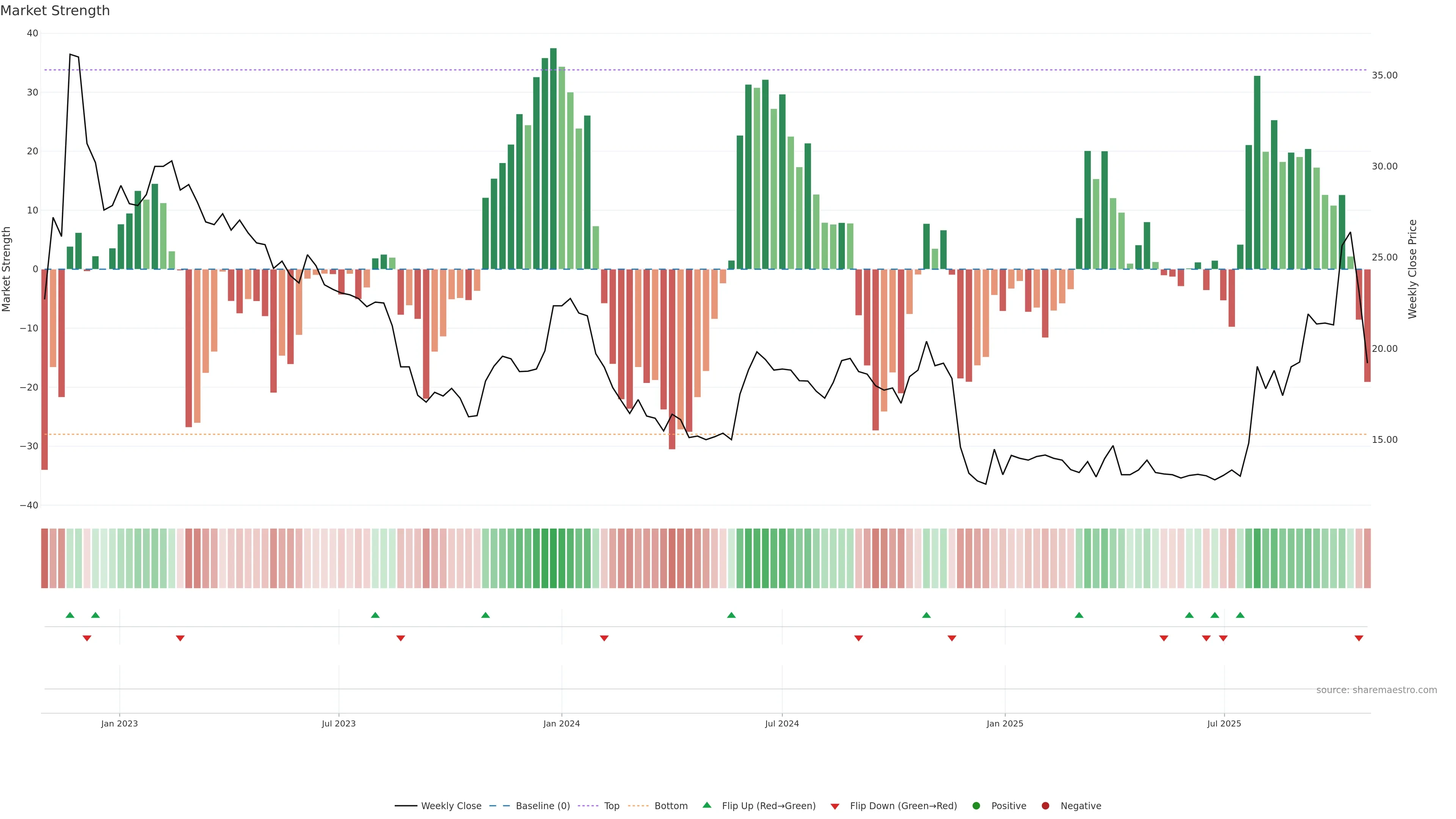This screenshot has width=1456, height=819.
Task: Click the red Negative legend dot
Action: [1045, 805]
